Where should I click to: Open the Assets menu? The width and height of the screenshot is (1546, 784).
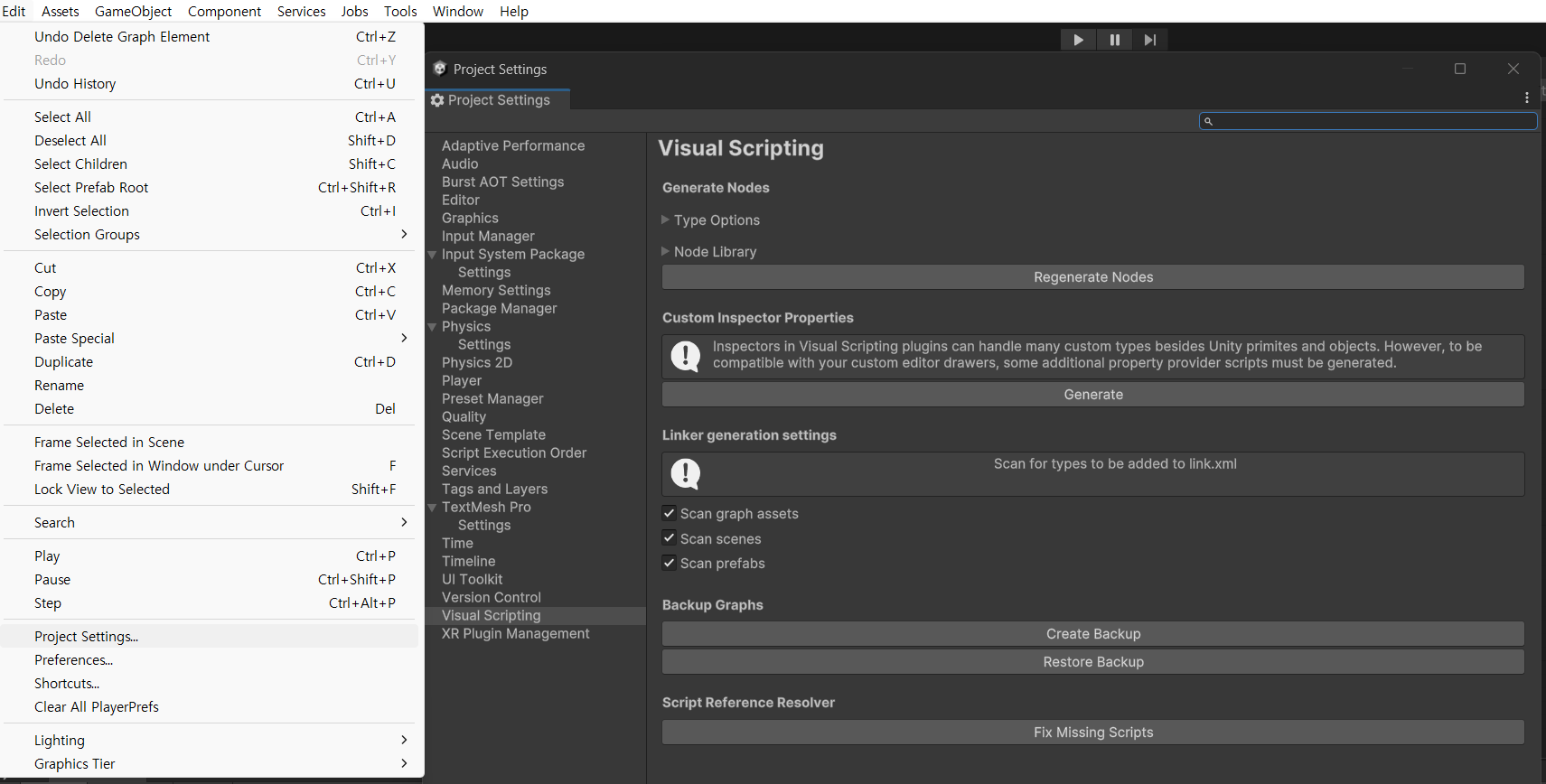pos(61,11)
